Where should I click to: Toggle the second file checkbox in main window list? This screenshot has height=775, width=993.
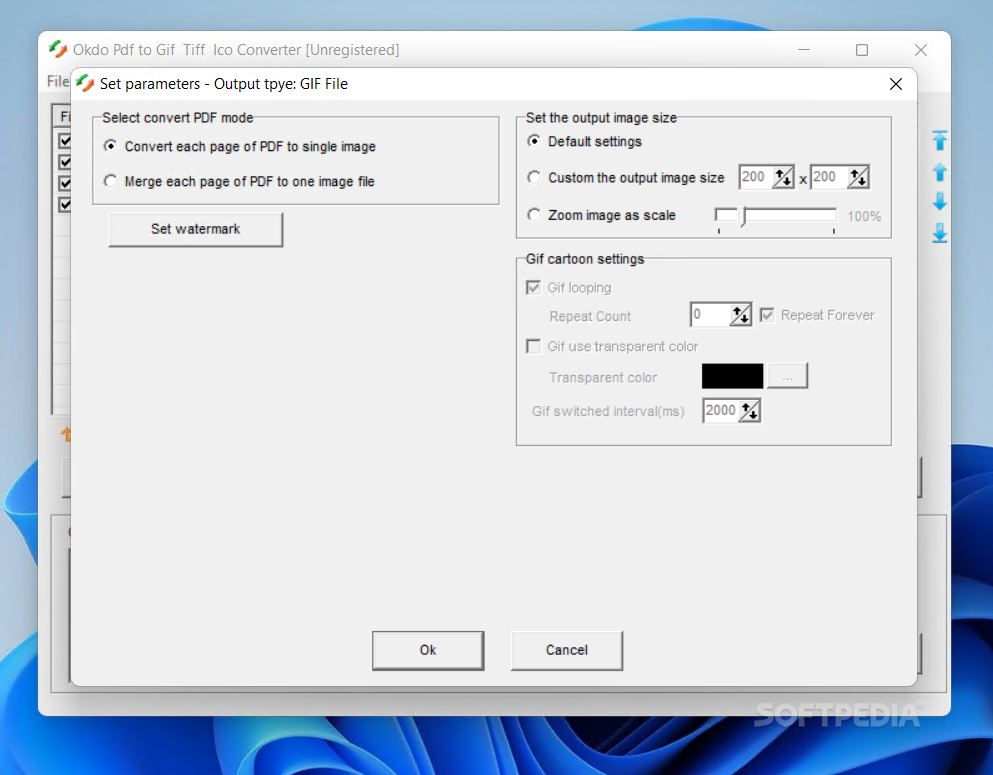click(65, 161)
